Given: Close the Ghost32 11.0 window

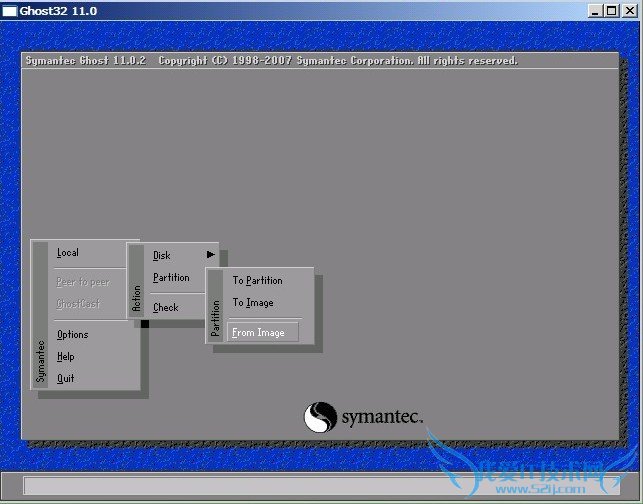Looking at the screenshot, I should click(x=629, y=11).
